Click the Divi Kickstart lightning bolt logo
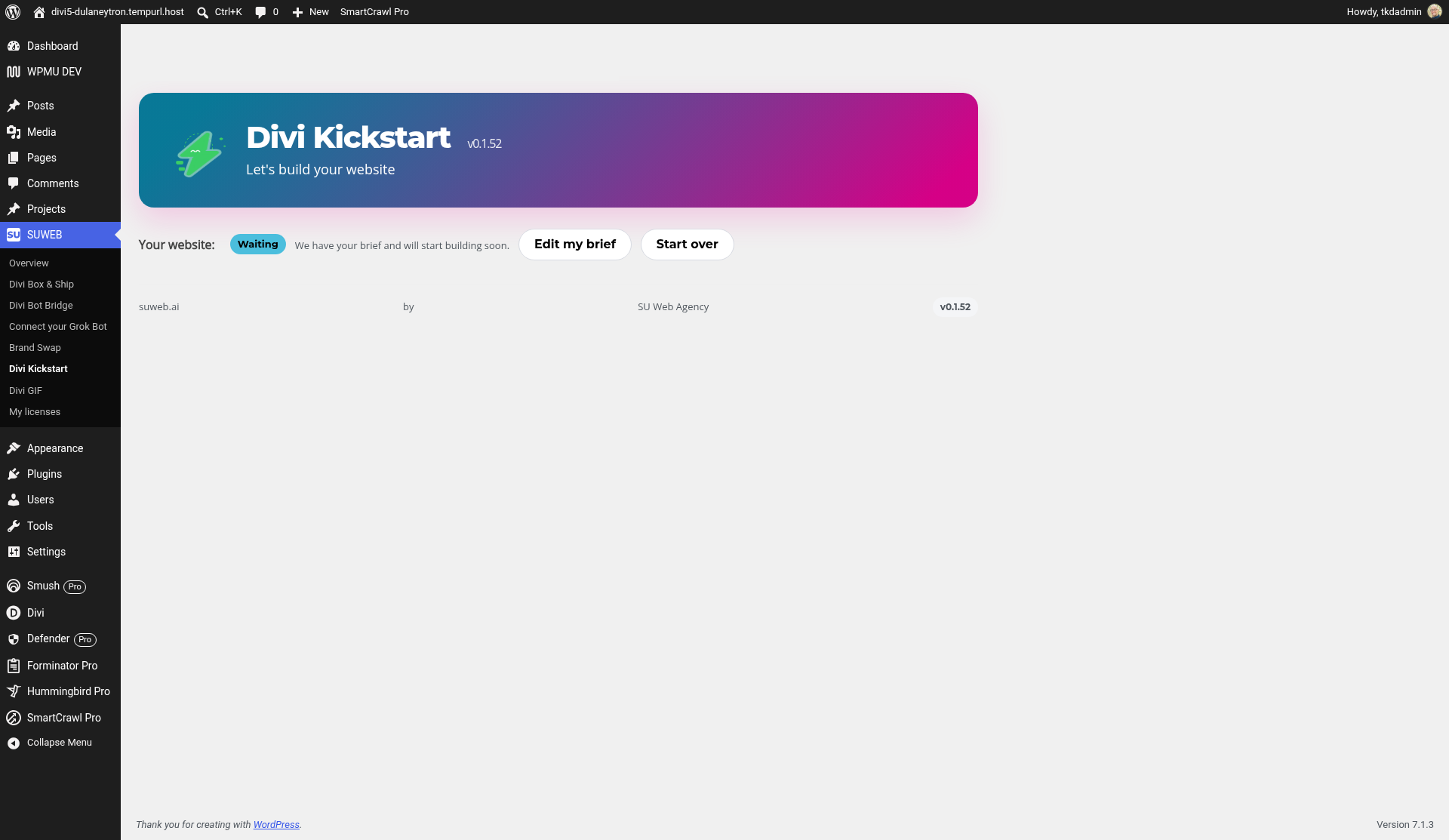Screen dimensions: 1449x840 click(200, 154)
